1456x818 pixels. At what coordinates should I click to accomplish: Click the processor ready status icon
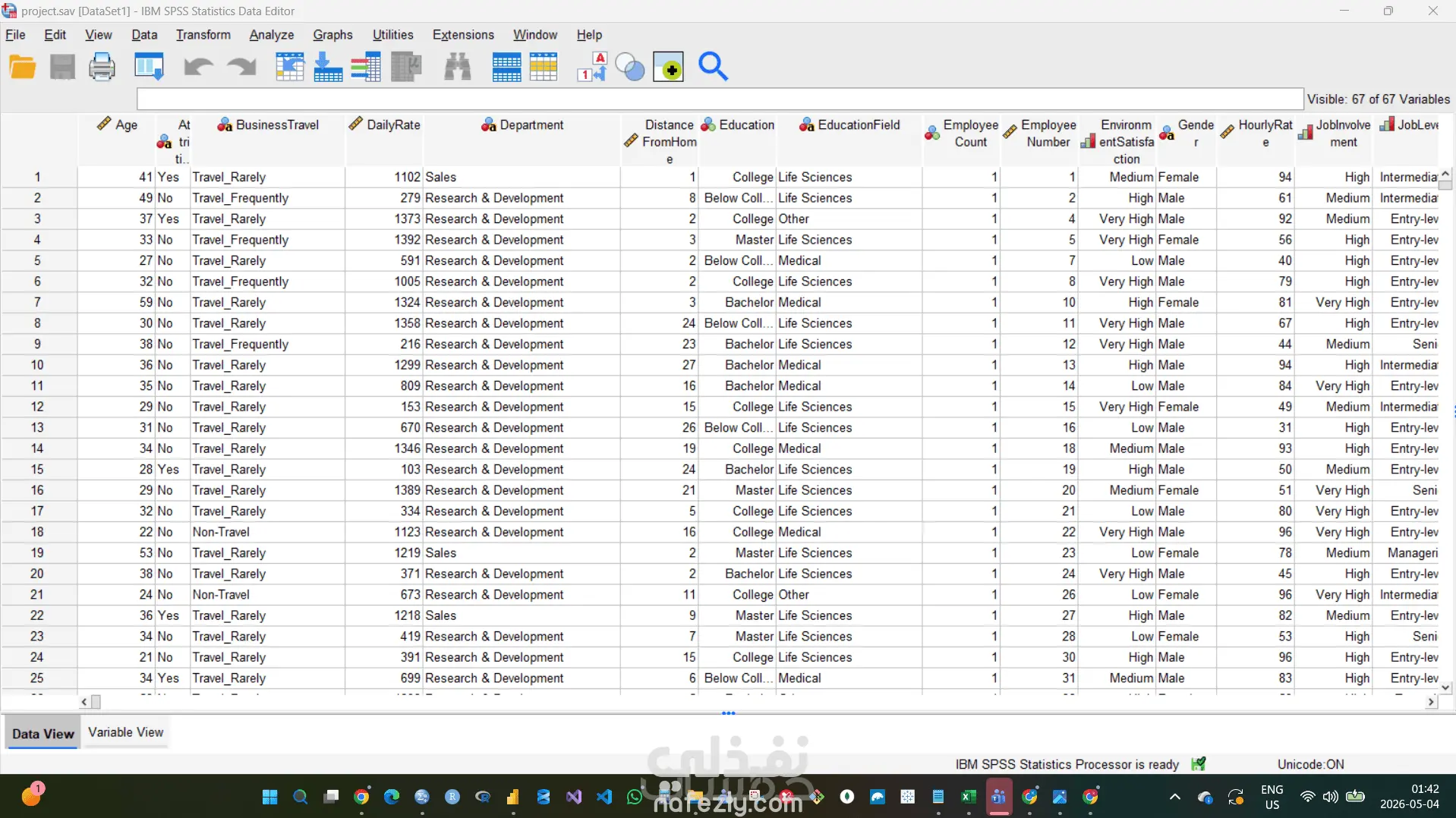1198,764
